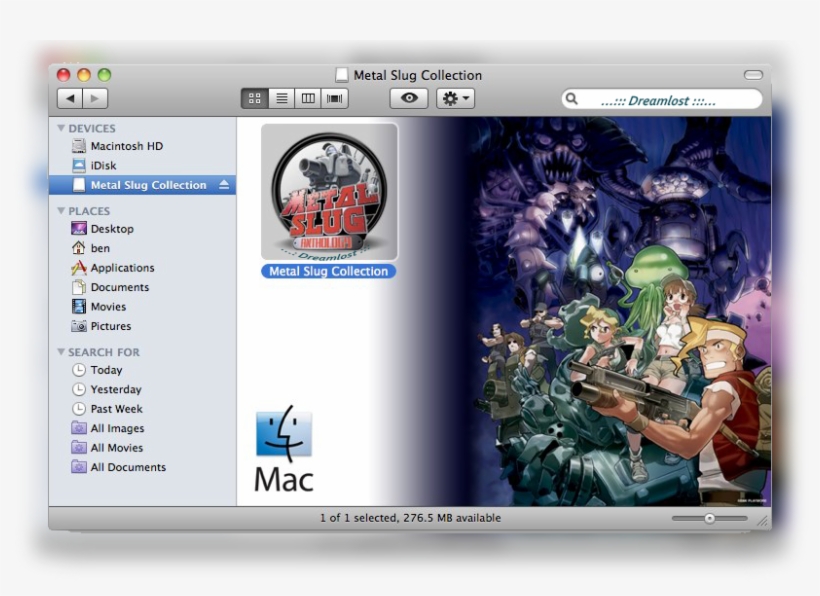Click the Metal Slug Collection file label

click(328, 271)
